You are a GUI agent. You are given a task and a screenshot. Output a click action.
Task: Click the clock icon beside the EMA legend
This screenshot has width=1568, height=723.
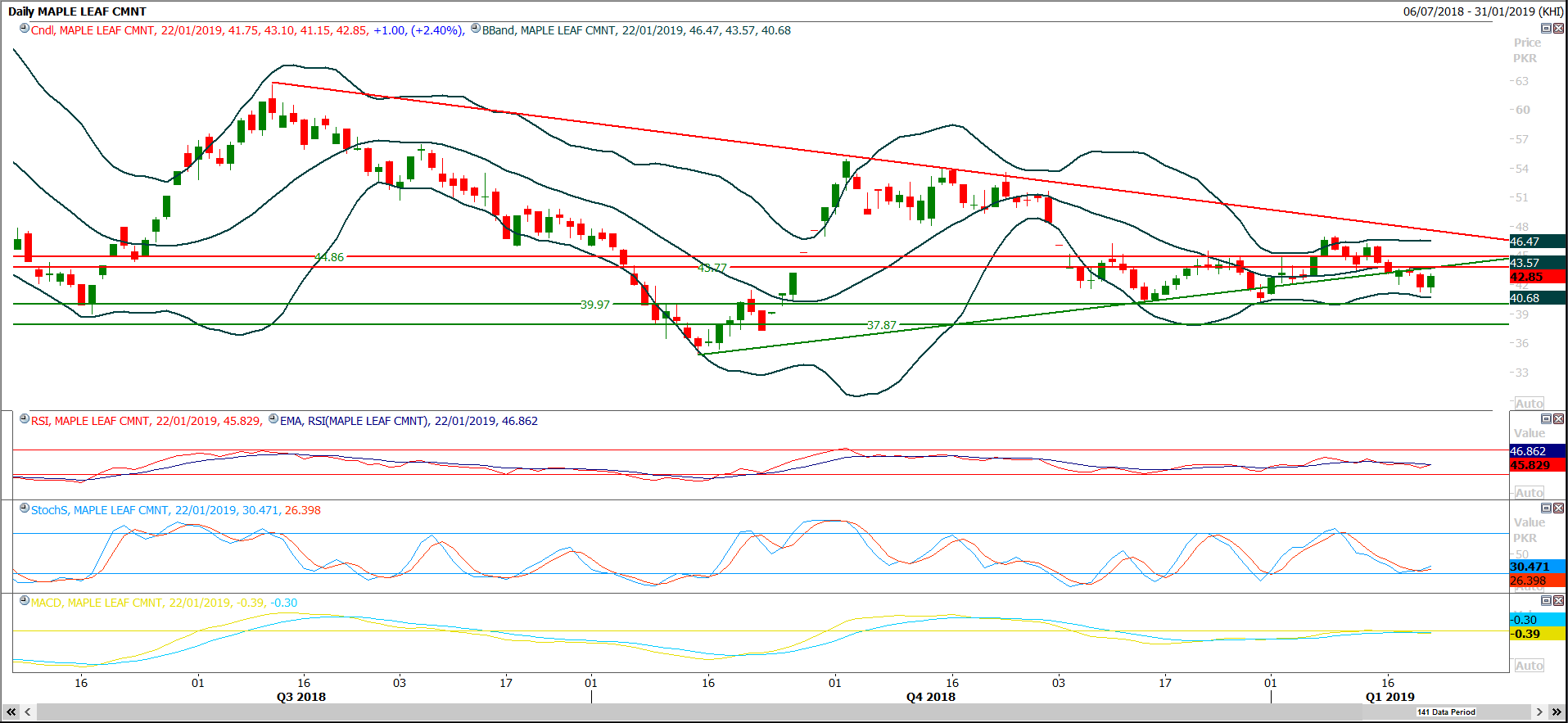click(273, 419)
